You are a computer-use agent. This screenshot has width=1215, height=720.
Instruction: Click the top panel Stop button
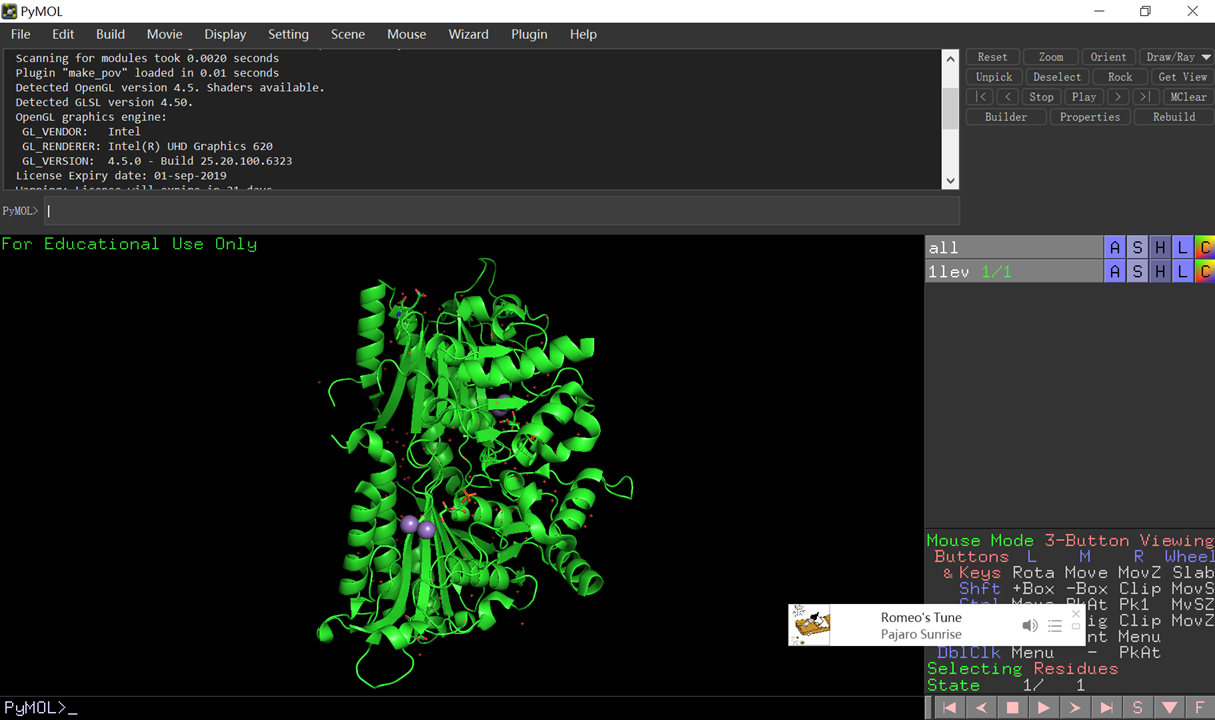[1042, 97]
